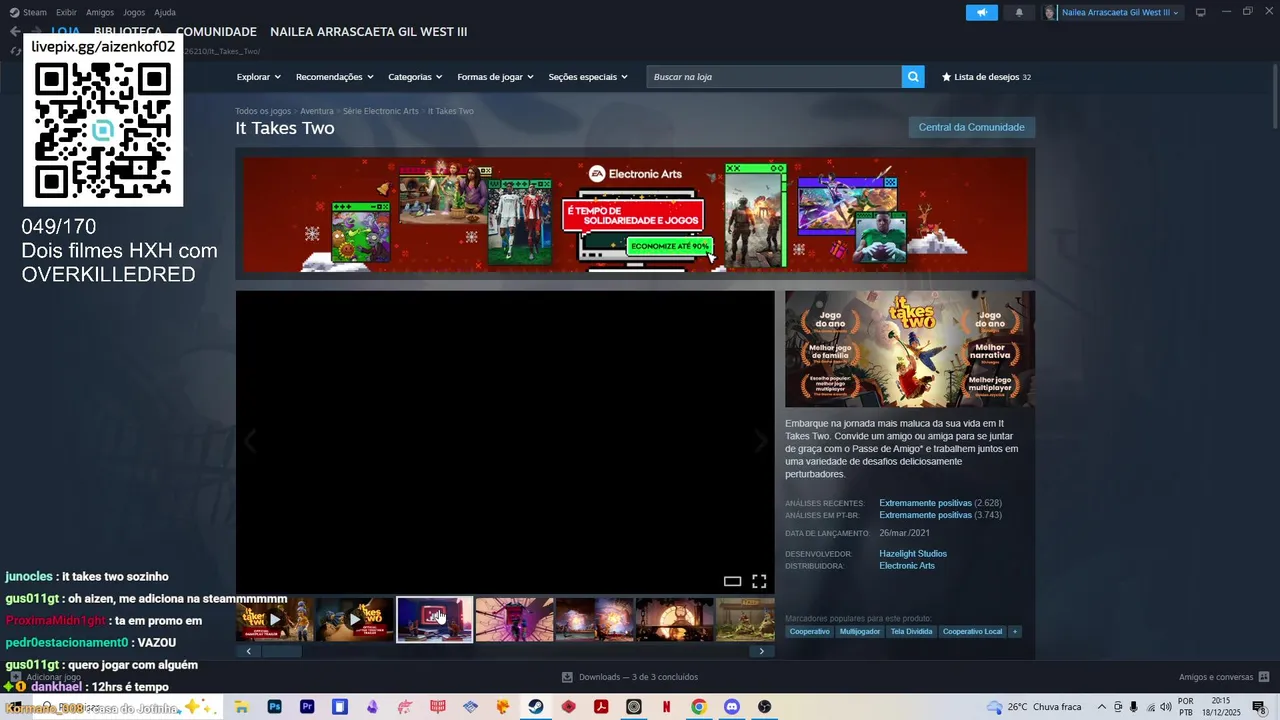Show previous media with left chevron
Image resolution: width=1280 pixels, height=720 pixels.
(250, 441)
